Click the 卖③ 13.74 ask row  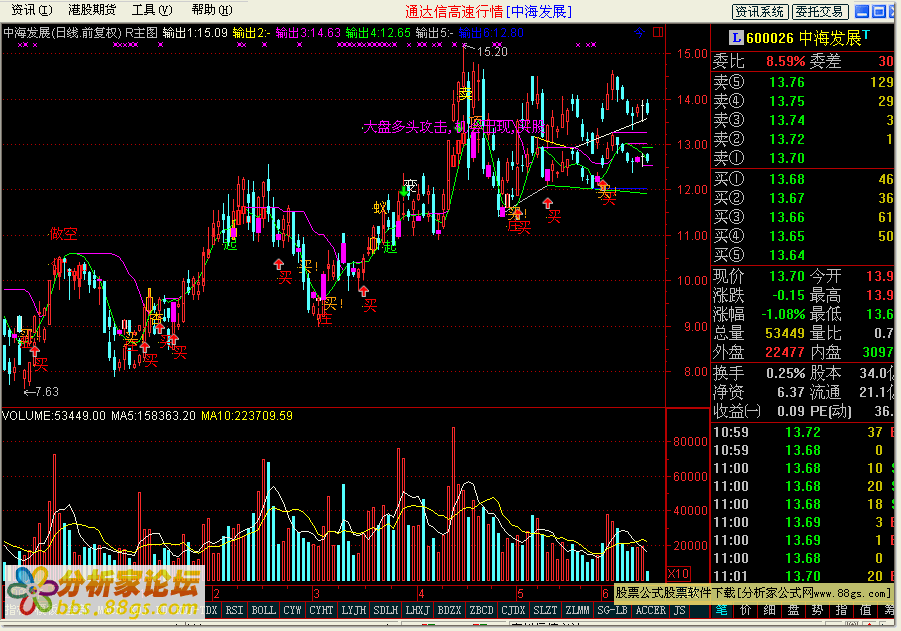coord(803,120)
